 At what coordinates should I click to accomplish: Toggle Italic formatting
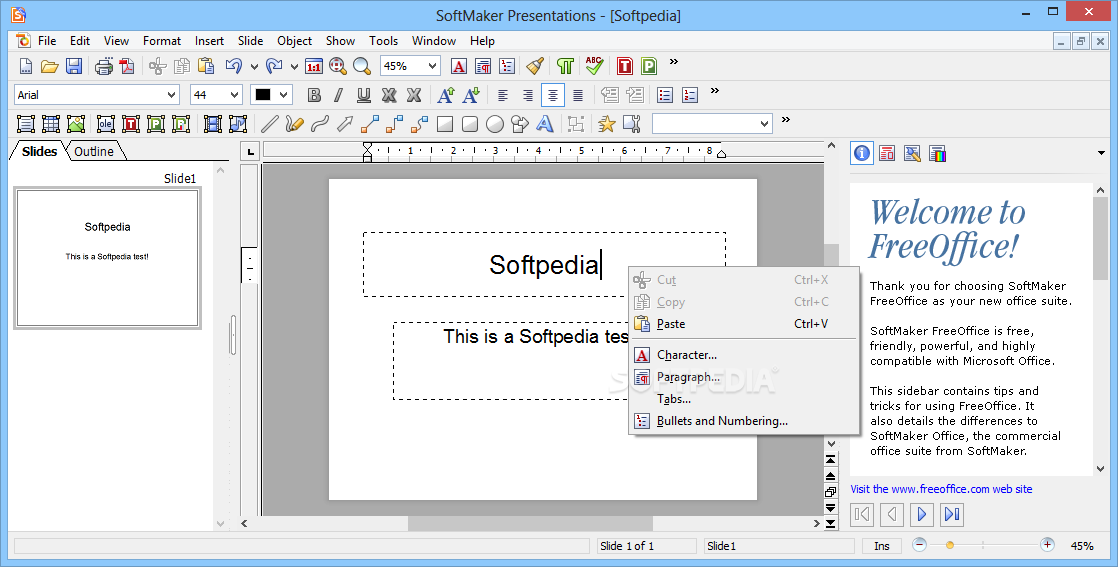339,95
